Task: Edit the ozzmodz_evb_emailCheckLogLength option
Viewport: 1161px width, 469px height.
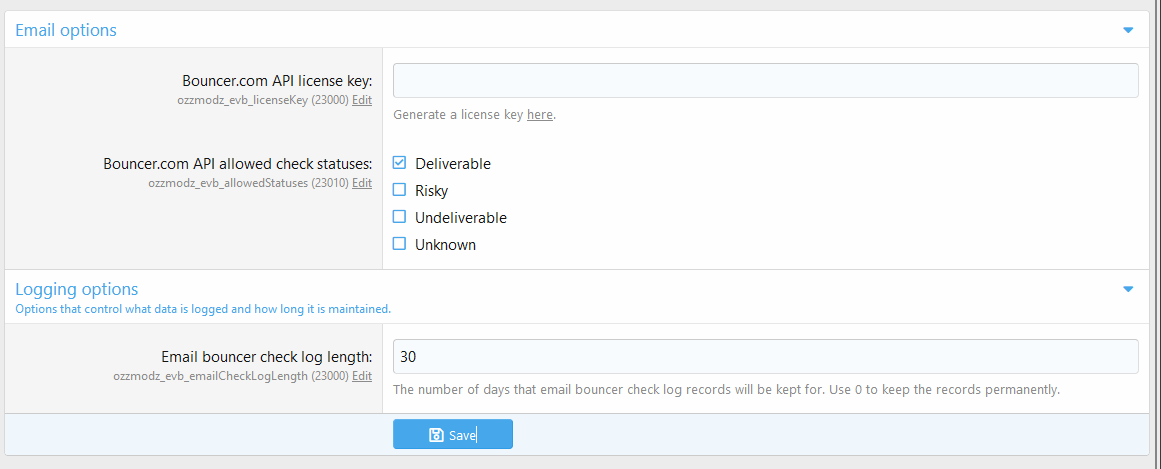Action: [362, 376]
